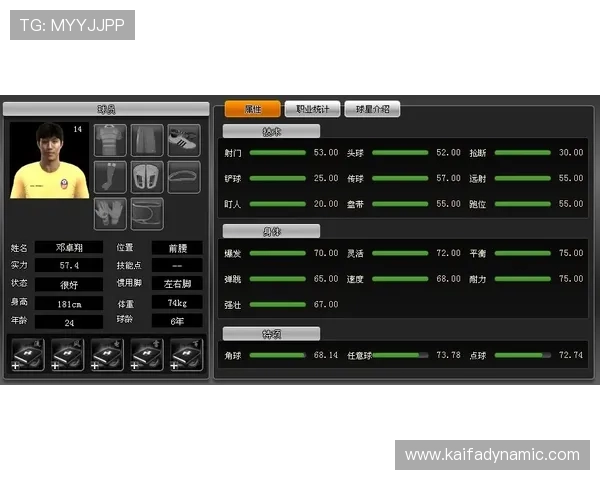600x480 pixels.
Task: Click the first skill book slot
Action: point(28,355)
